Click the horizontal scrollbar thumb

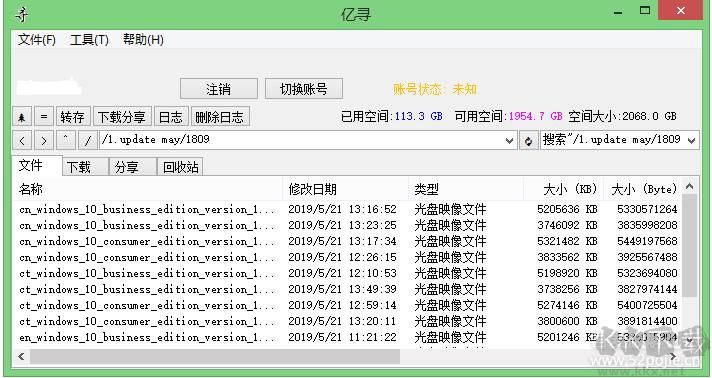pos(215,357)
